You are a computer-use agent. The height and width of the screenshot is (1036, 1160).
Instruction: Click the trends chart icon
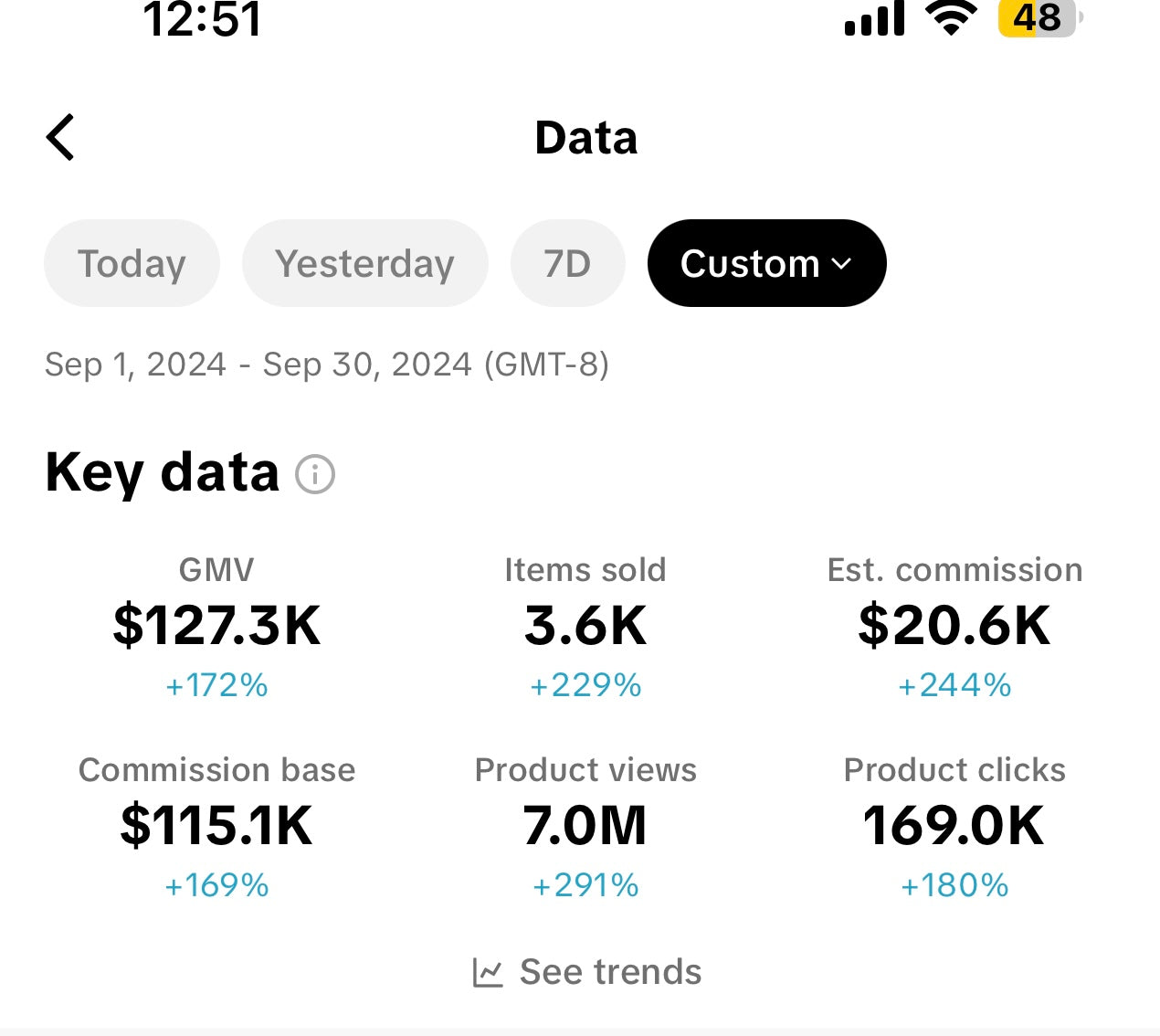488,973
